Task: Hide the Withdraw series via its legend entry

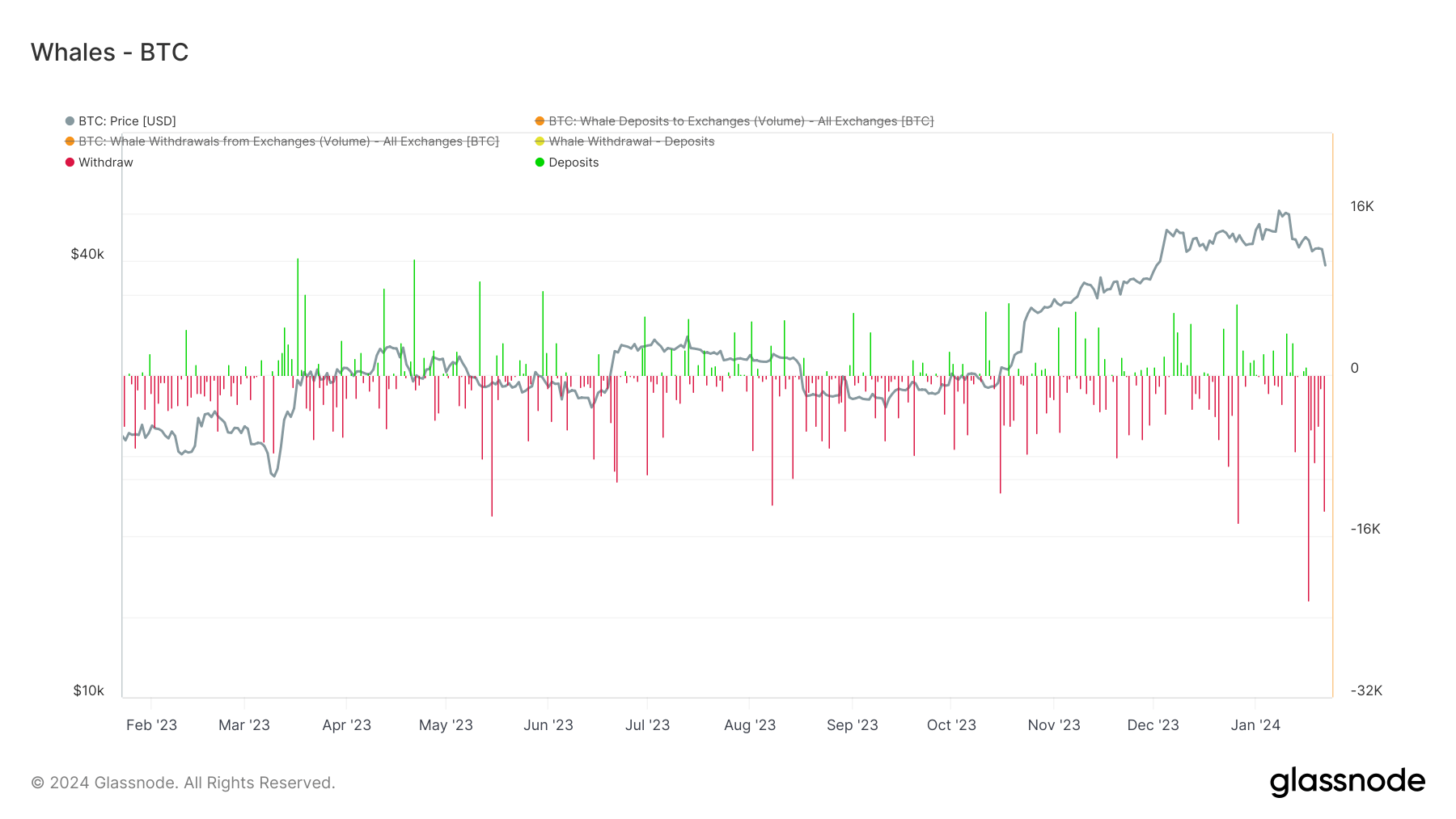Action: [x=105, y=162]
